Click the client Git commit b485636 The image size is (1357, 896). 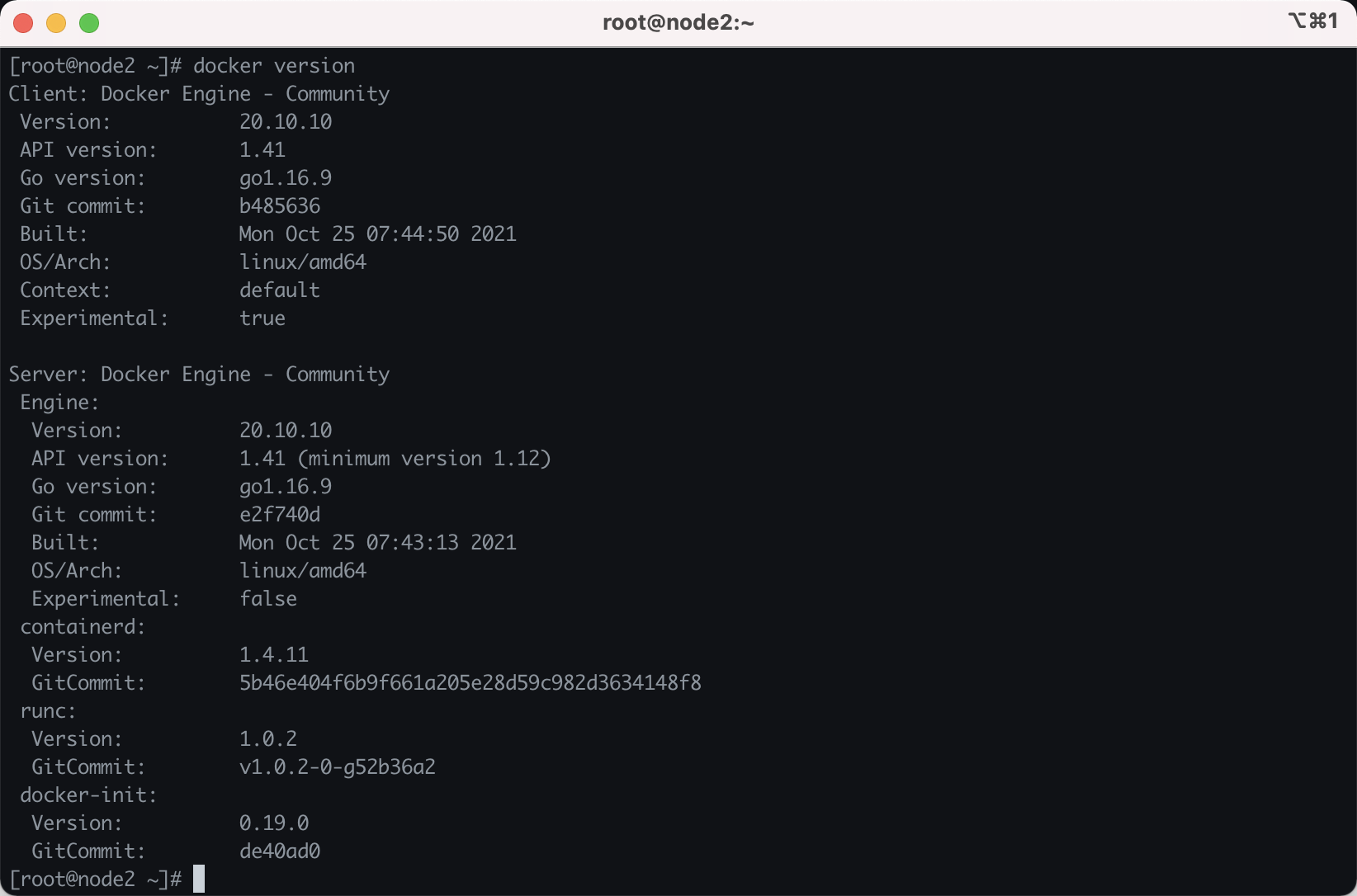click(x=280, y=206)
